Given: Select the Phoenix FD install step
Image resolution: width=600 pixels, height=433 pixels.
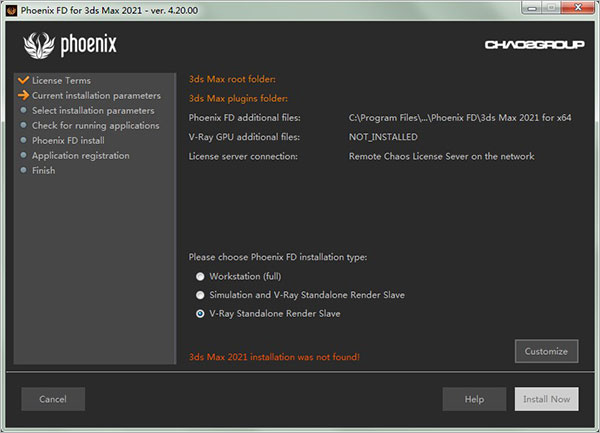Looking at the screenshot, I should point(68,140).
